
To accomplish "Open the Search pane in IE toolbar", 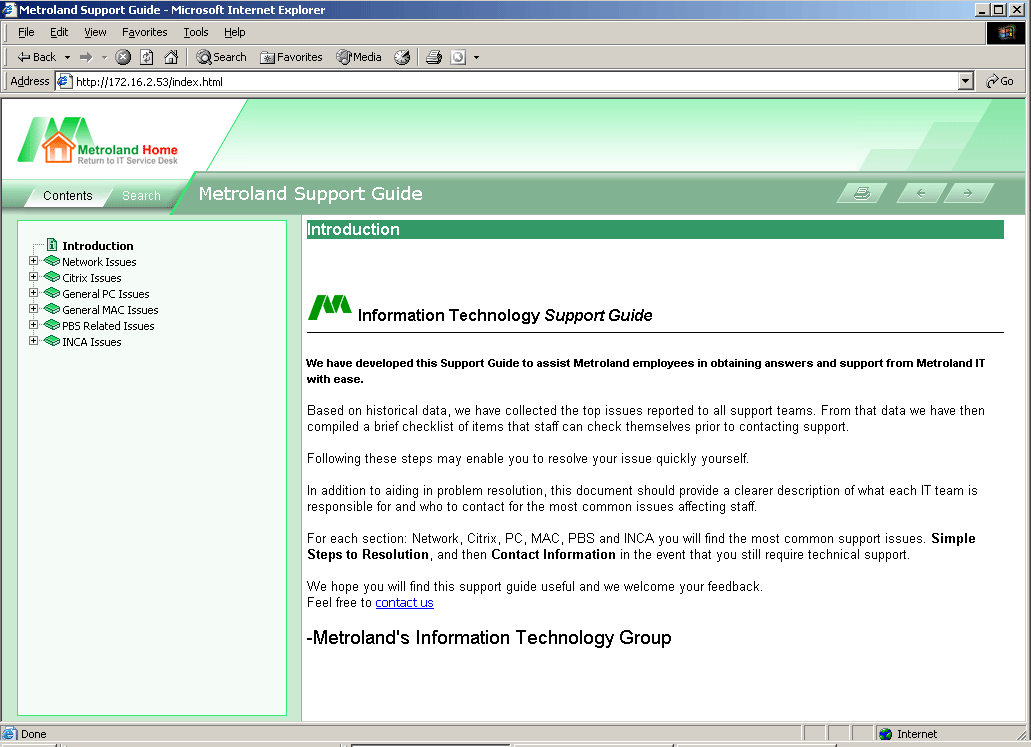I will 221,57.
